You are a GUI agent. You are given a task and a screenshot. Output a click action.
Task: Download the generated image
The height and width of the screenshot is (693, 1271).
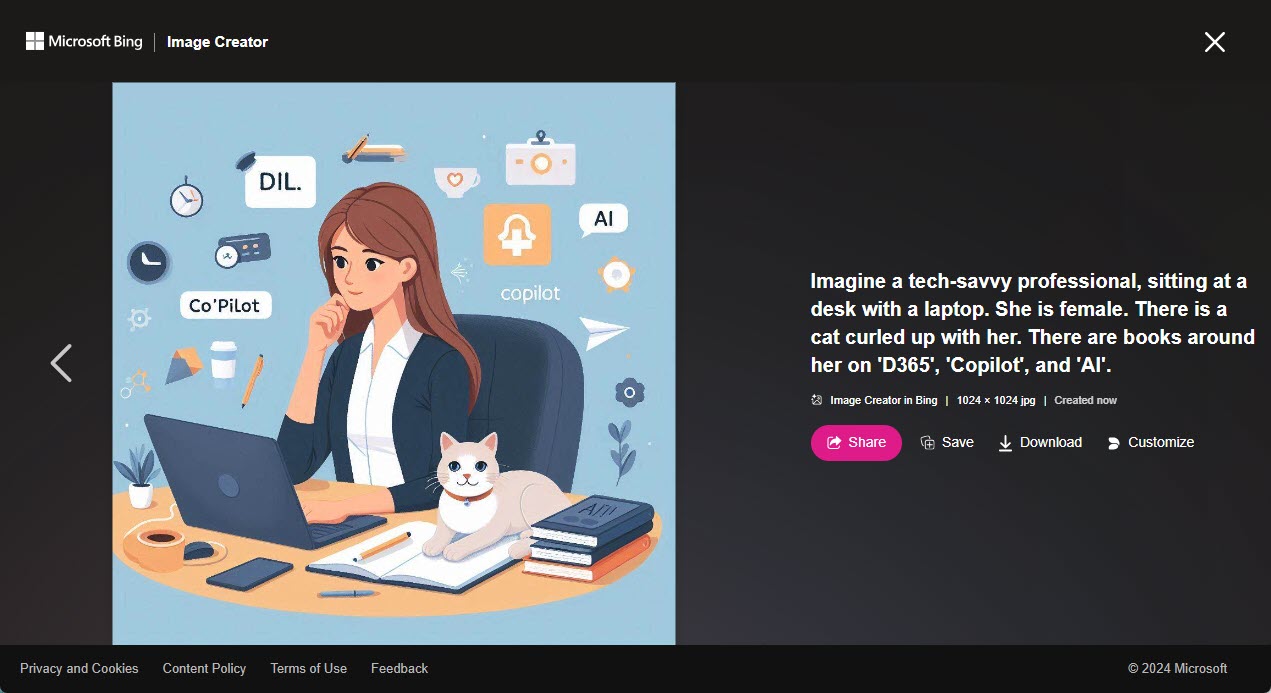pyautogui.click(x=1040, y=442)
